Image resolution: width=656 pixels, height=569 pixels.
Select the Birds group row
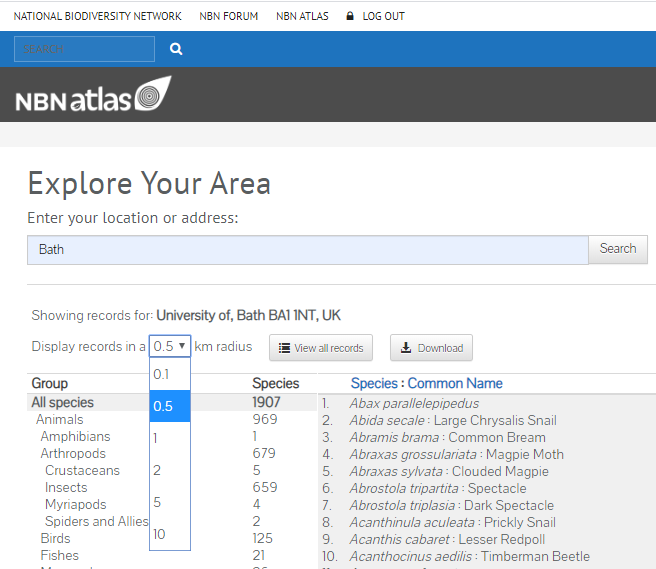click(x=172, y=538)
